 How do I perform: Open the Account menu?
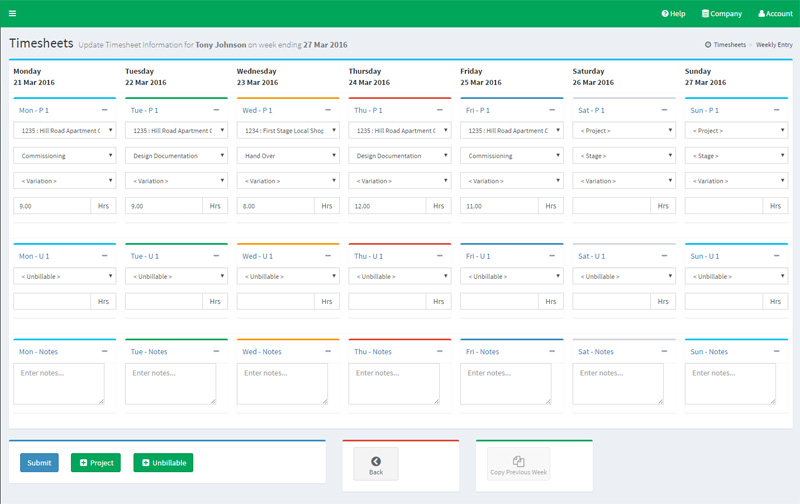tap(775, 14)
